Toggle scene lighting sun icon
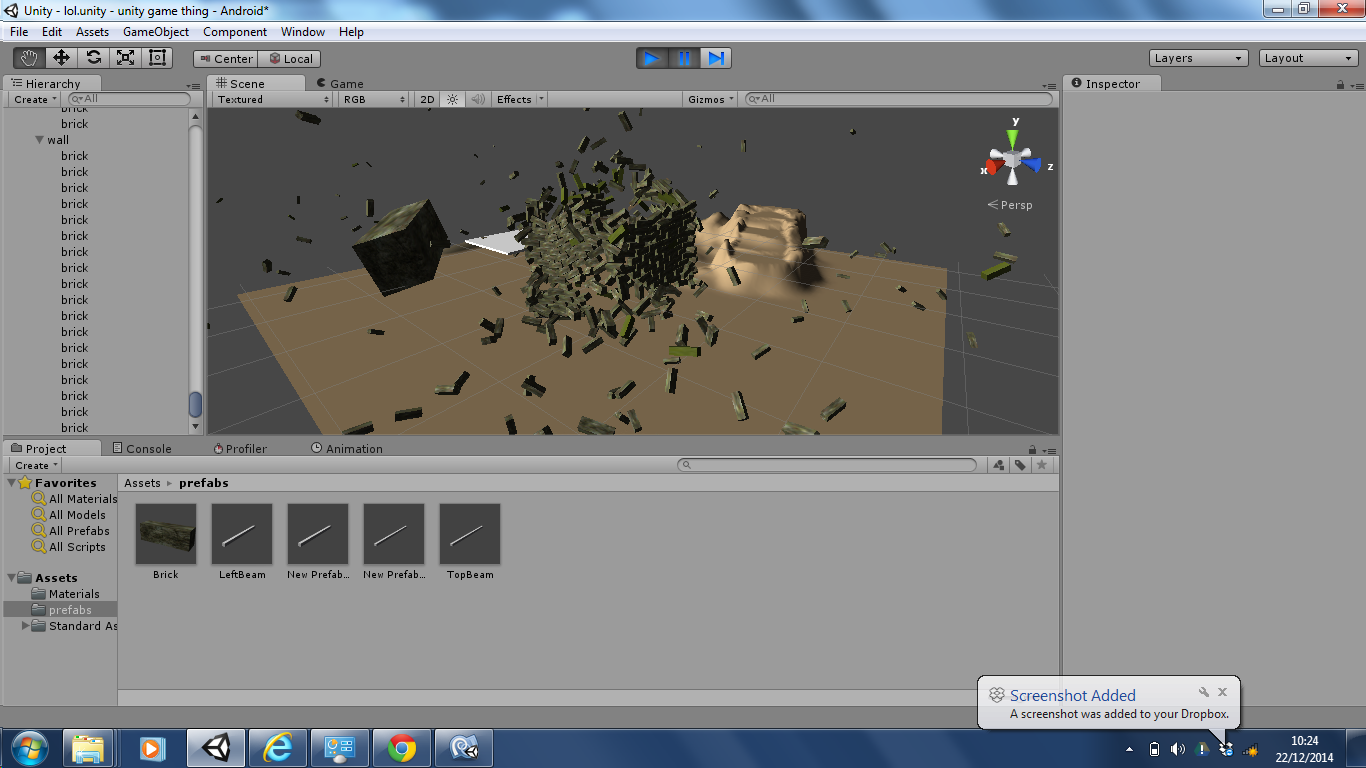 452,99
